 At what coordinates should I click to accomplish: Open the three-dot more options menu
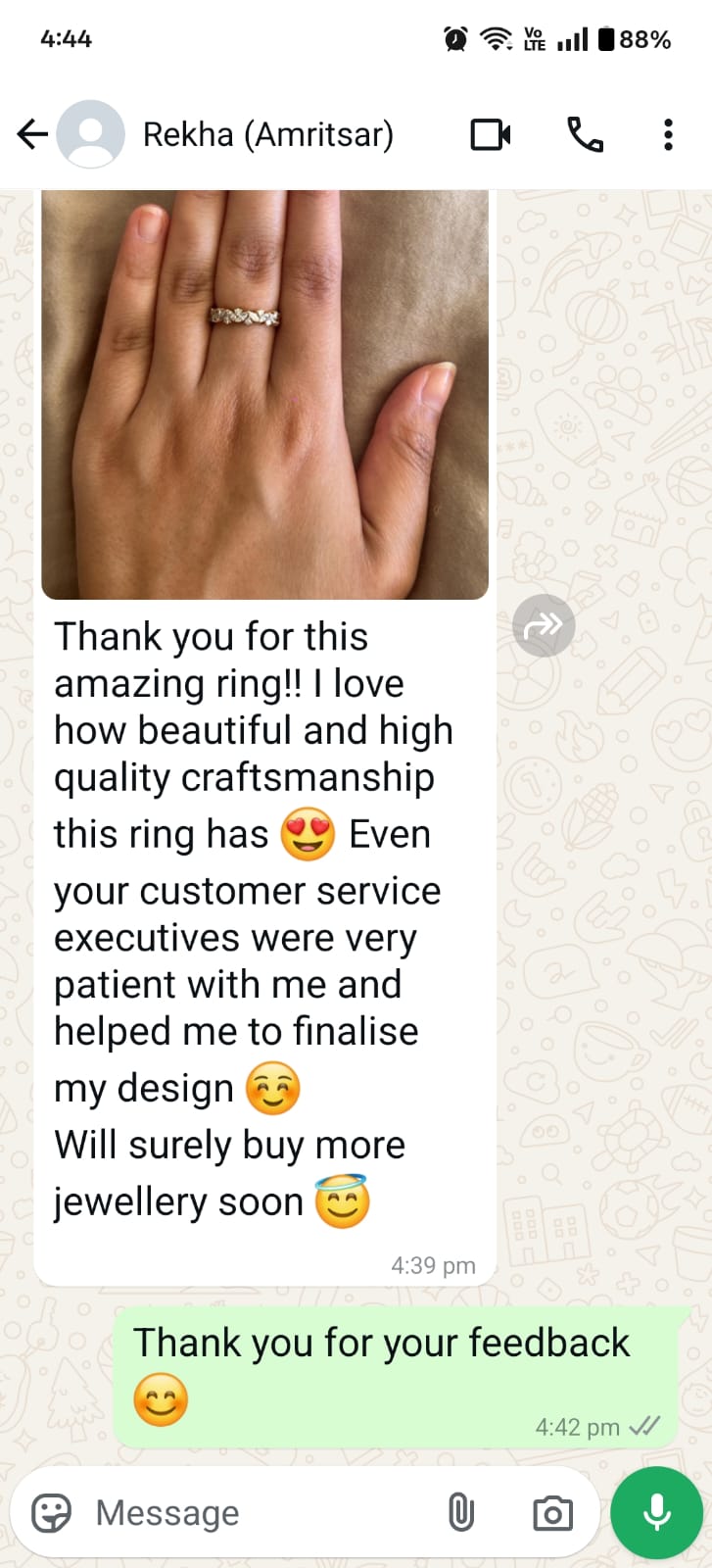[668, 134]
